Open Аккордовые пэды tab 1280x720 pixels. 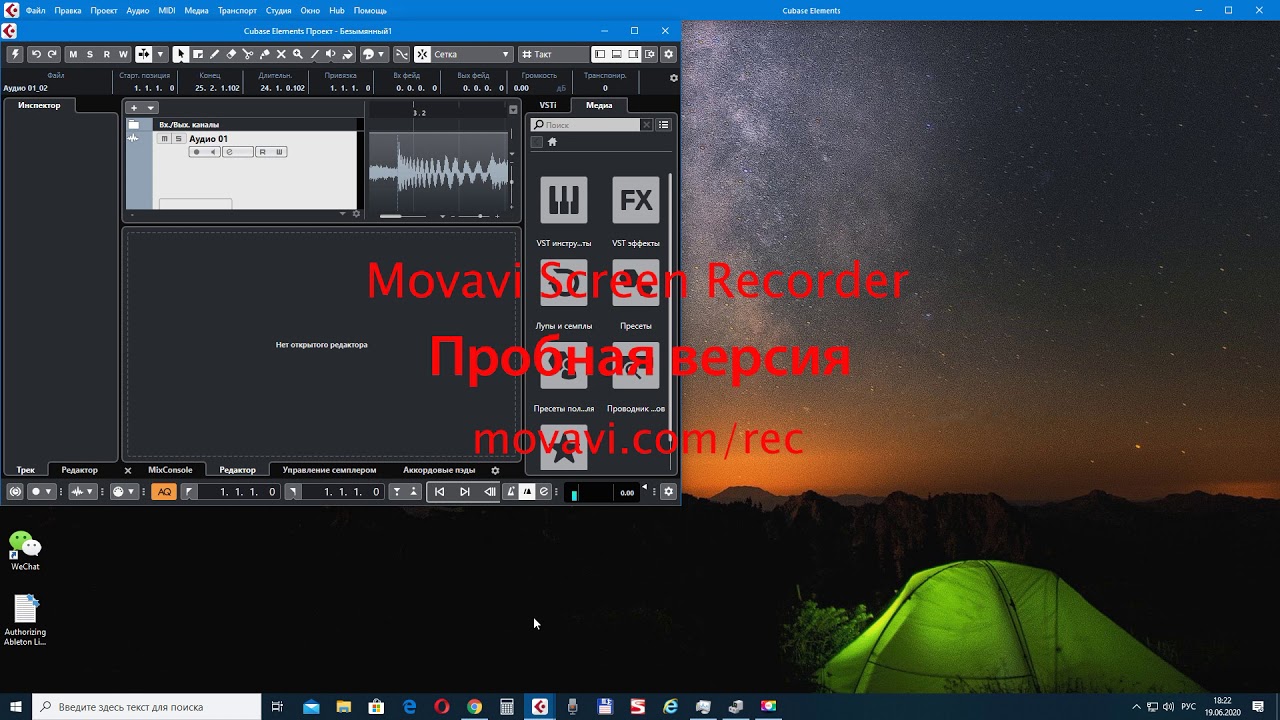(x=439, y=470)
